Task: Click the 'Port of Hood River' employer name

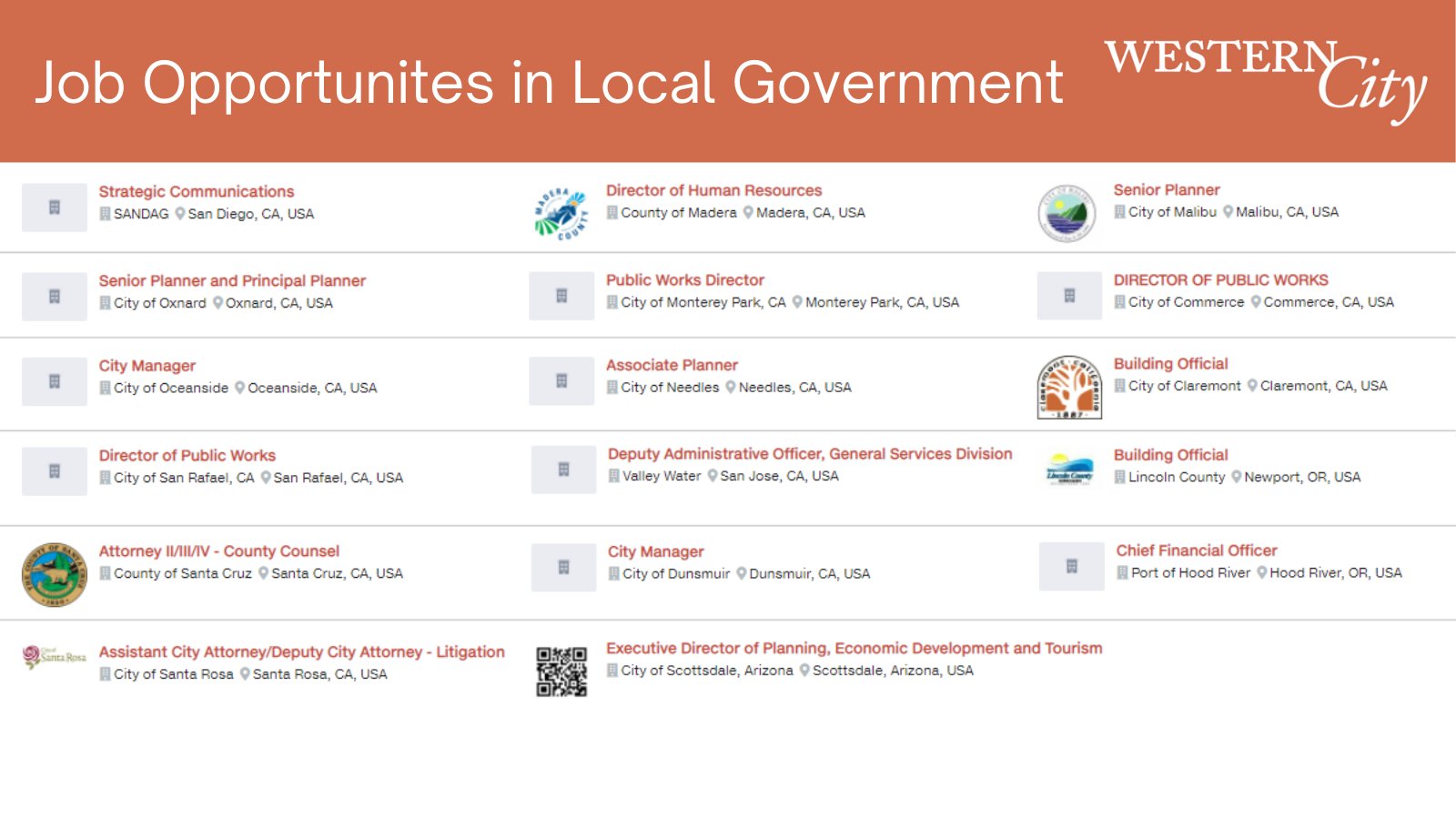Action: click(x=1191, y=572)
